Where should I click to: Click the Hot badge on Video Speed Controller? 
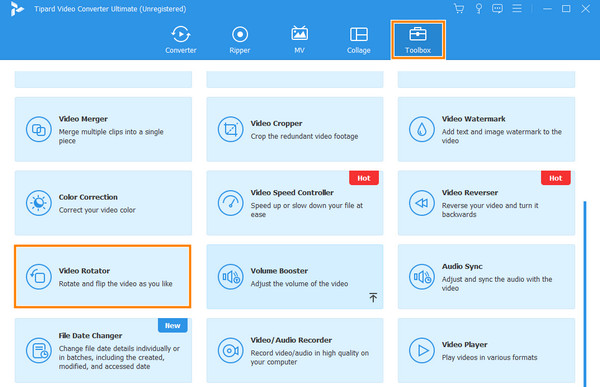(x=364, y=178)
